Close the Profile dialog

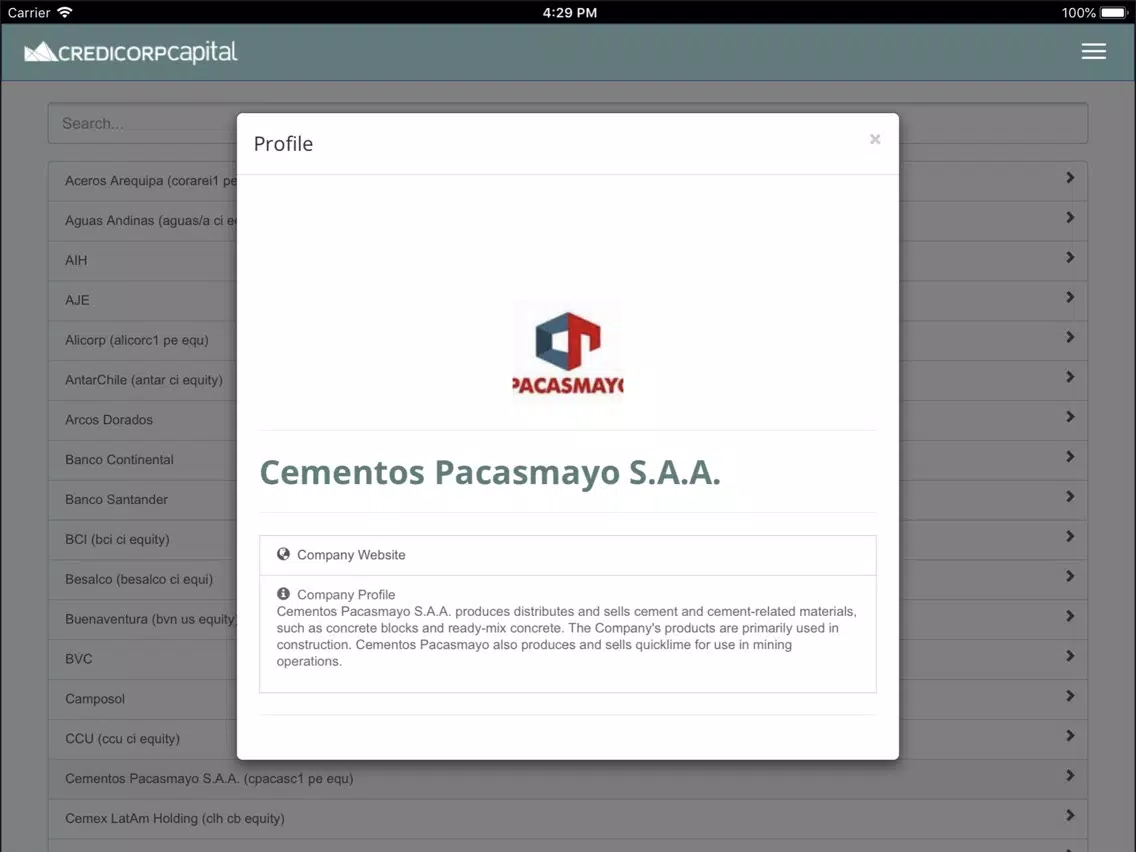click(874, 139)
